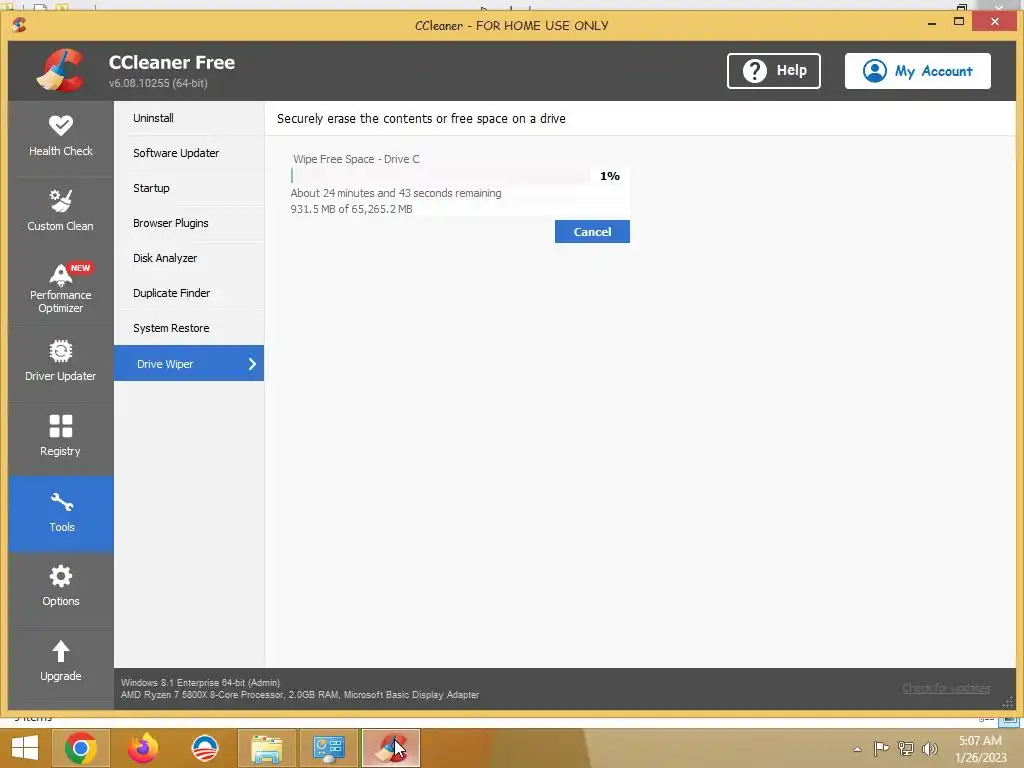
Task: Select the Drive Wiper tool
Action: coord(189,363)
